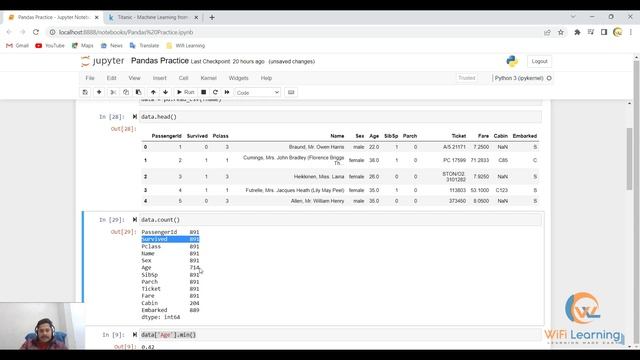Restart kernel and run all cells icon
640x360 pixels.
227,92
